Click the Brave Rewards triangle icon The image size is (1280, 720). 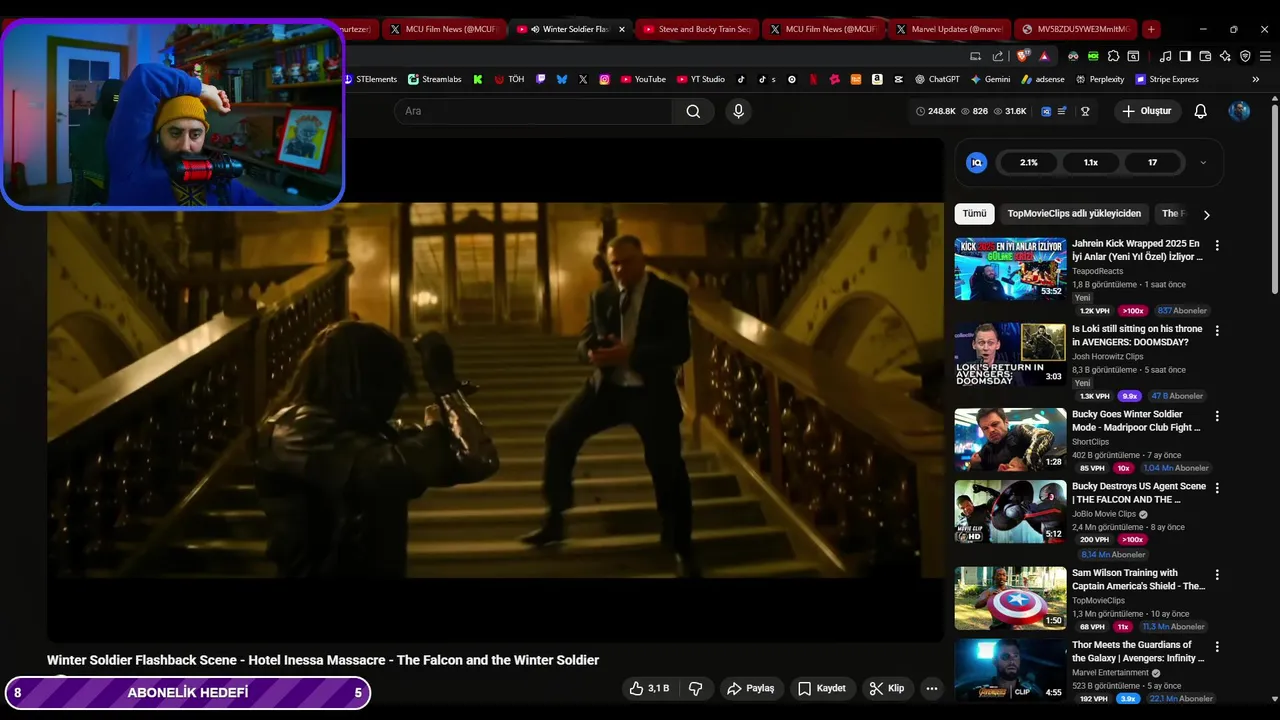(x=1044, y=56)
